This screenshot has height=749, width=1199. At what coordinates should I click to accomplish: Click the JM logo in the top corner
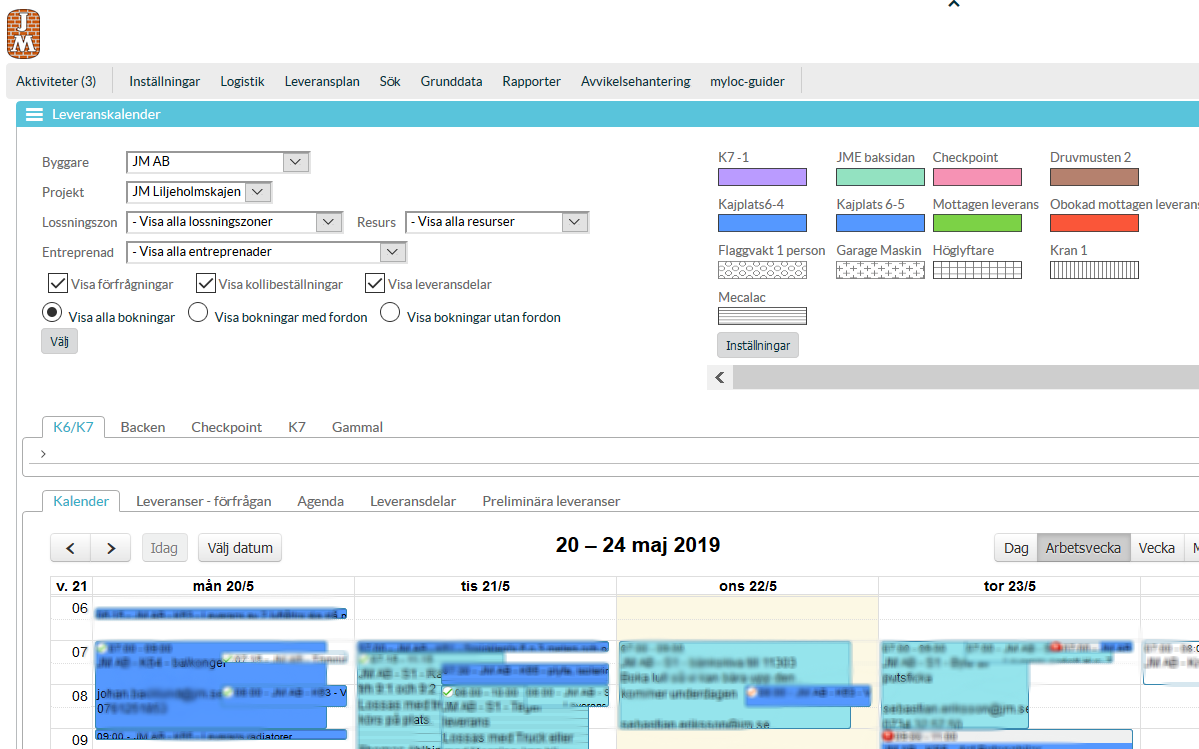pos(24,33)
